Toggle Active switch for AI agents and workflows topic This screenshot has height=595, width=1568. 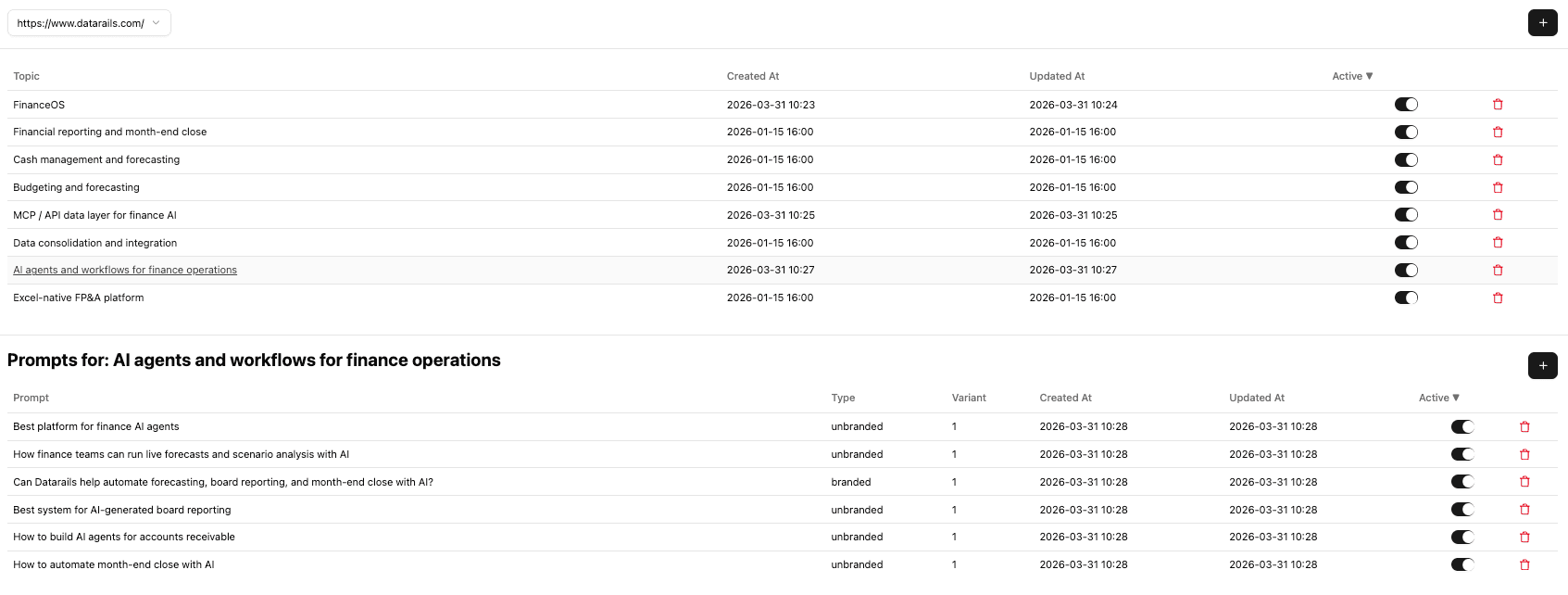click(1406, 271)
